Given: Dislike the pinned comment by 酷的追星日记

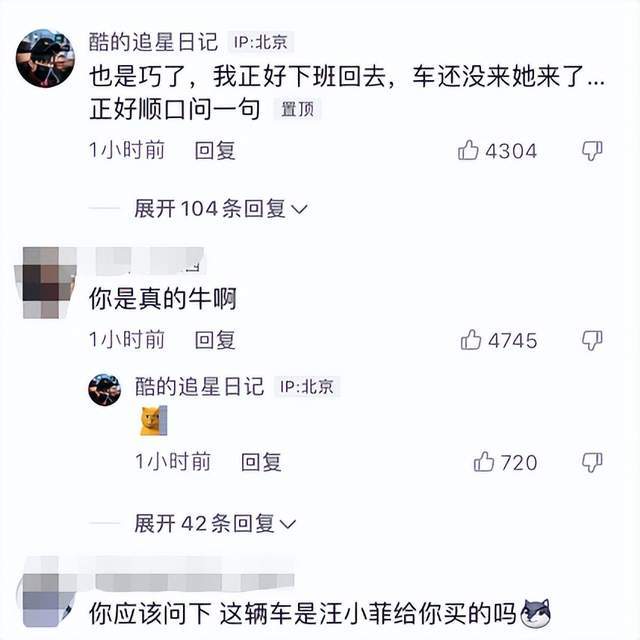Looking at the screenshot, I should click(x=592, y=151).
